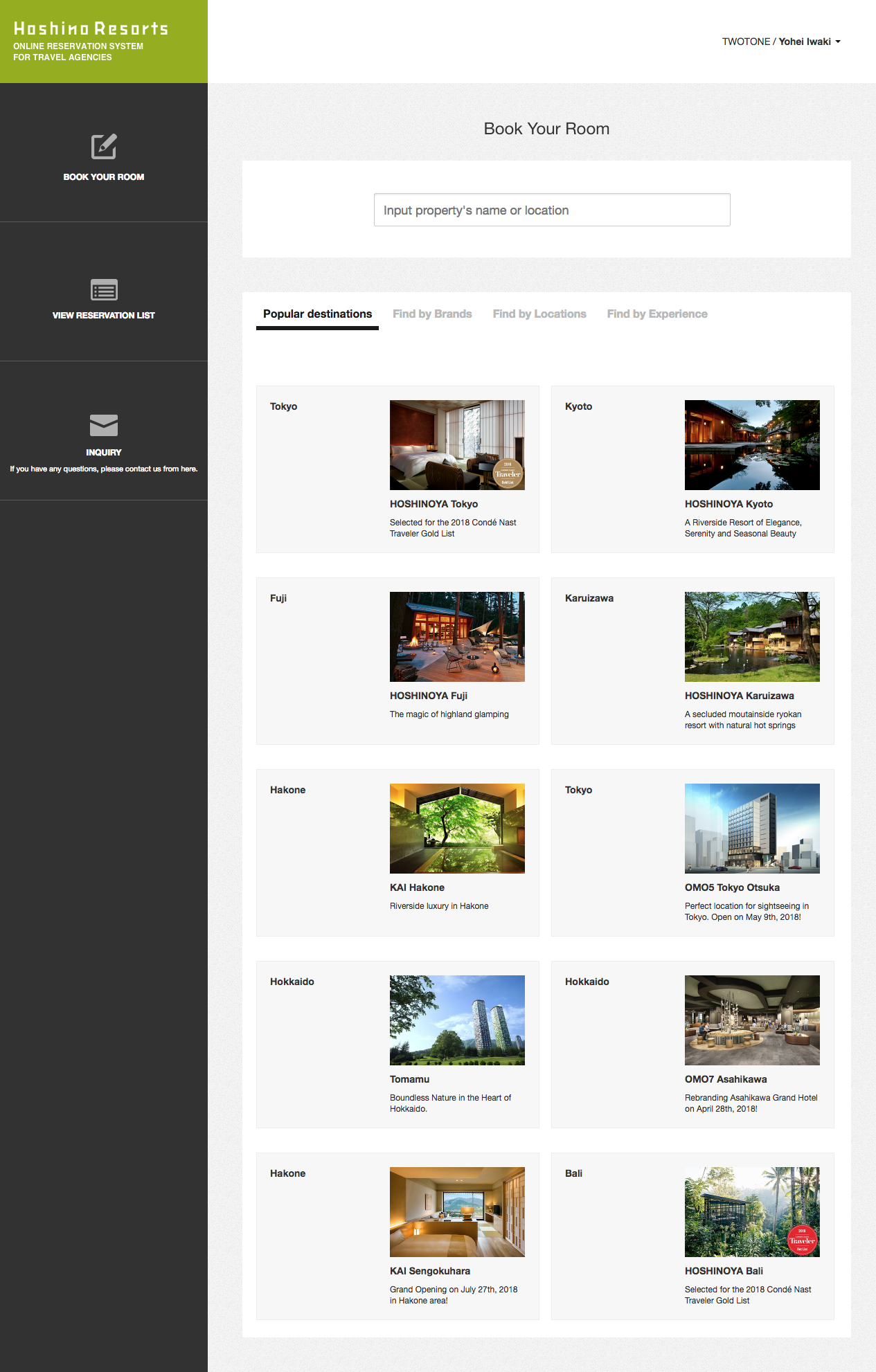Select the KAI Sengokuhara title link
This screenshot has height=1372, width=876.
pyautogui.click(x=429, y=1271)
